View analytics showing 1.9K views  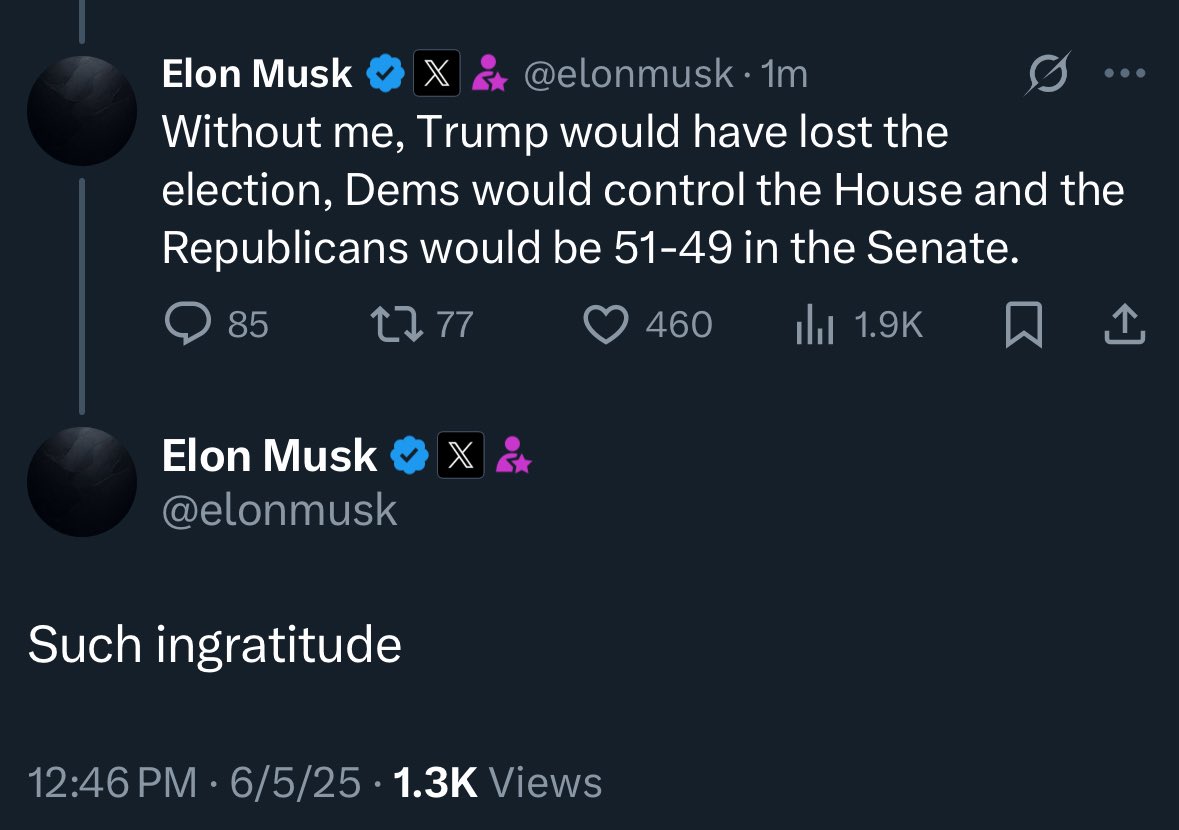coord(859,324)
